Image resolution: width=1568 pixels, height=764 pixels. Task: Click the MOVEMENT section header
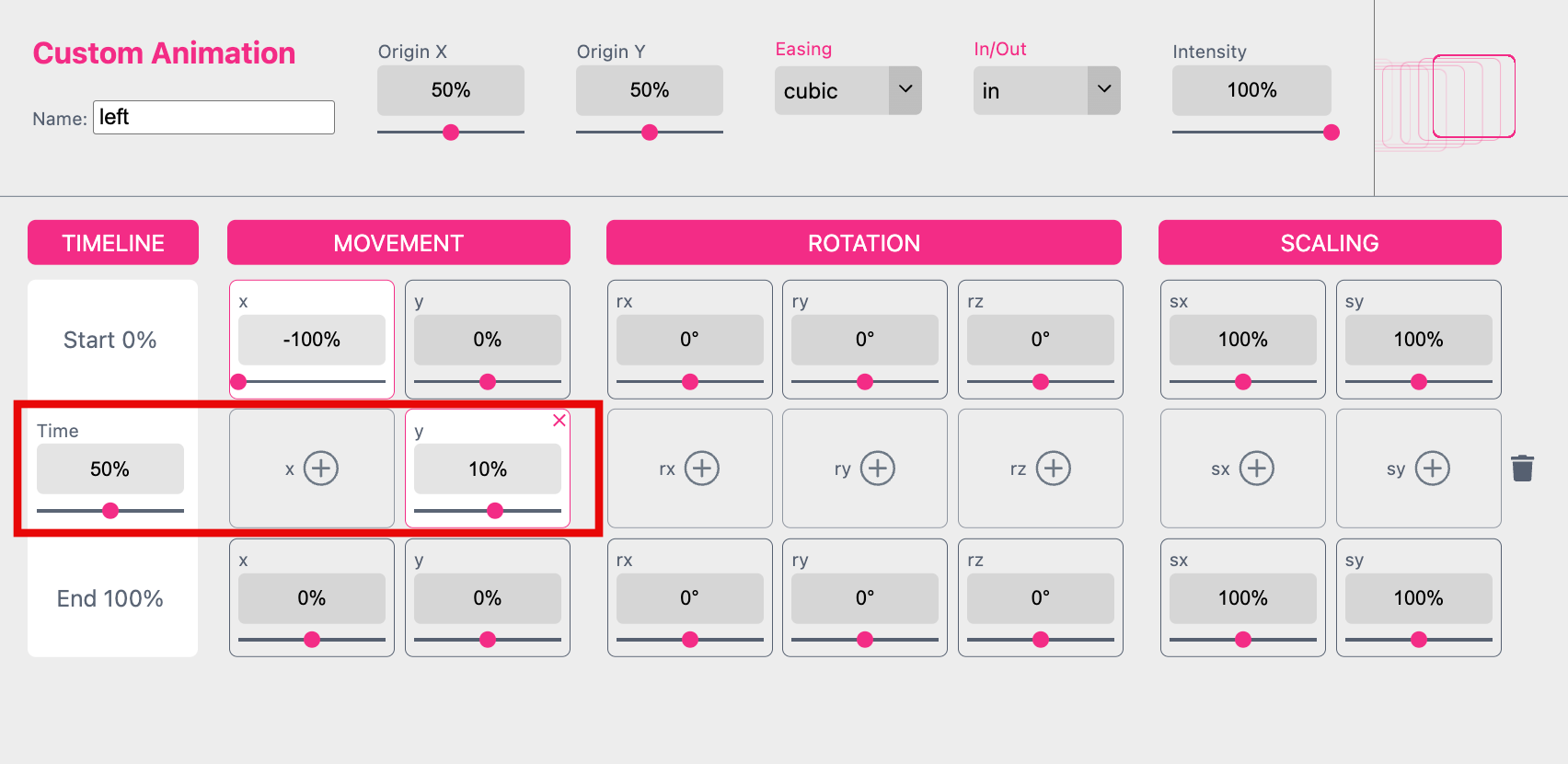398,243
